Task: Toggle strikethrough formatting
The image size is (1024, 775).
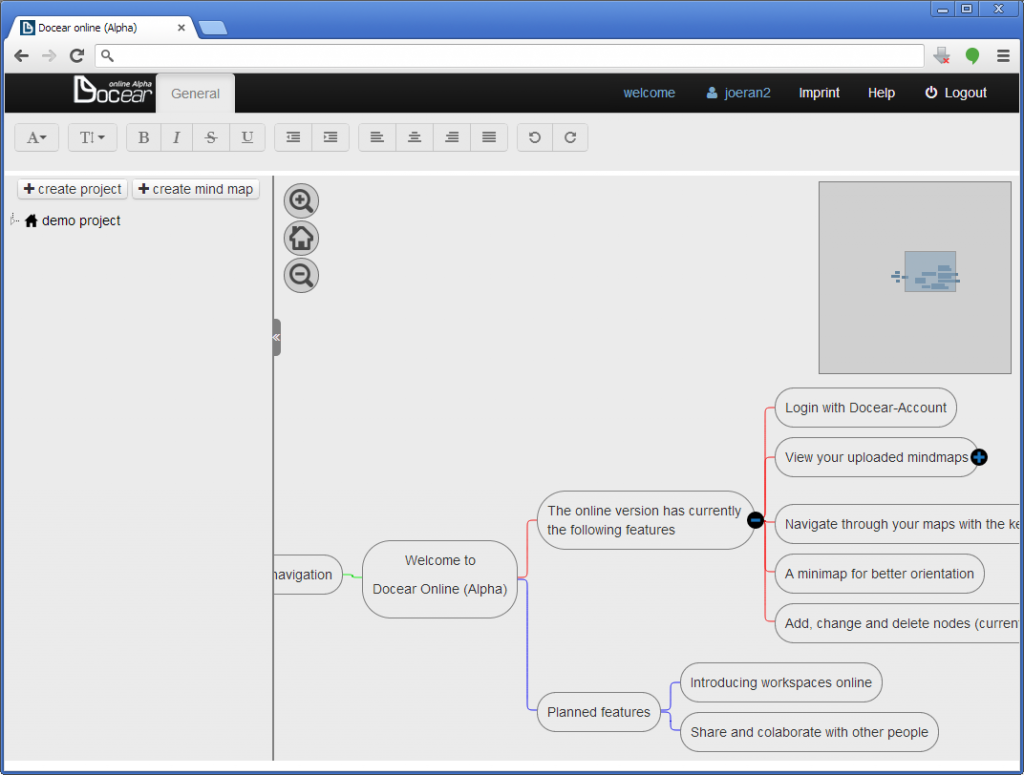Action: 211,138
